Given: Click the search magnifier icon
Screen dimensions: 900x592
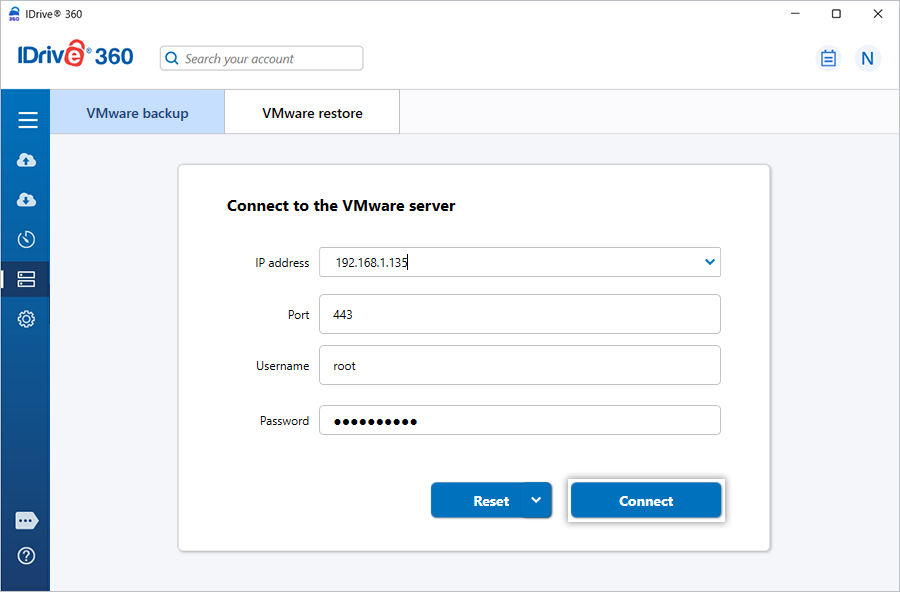Looking at the screenshot, I should point(172,58).
